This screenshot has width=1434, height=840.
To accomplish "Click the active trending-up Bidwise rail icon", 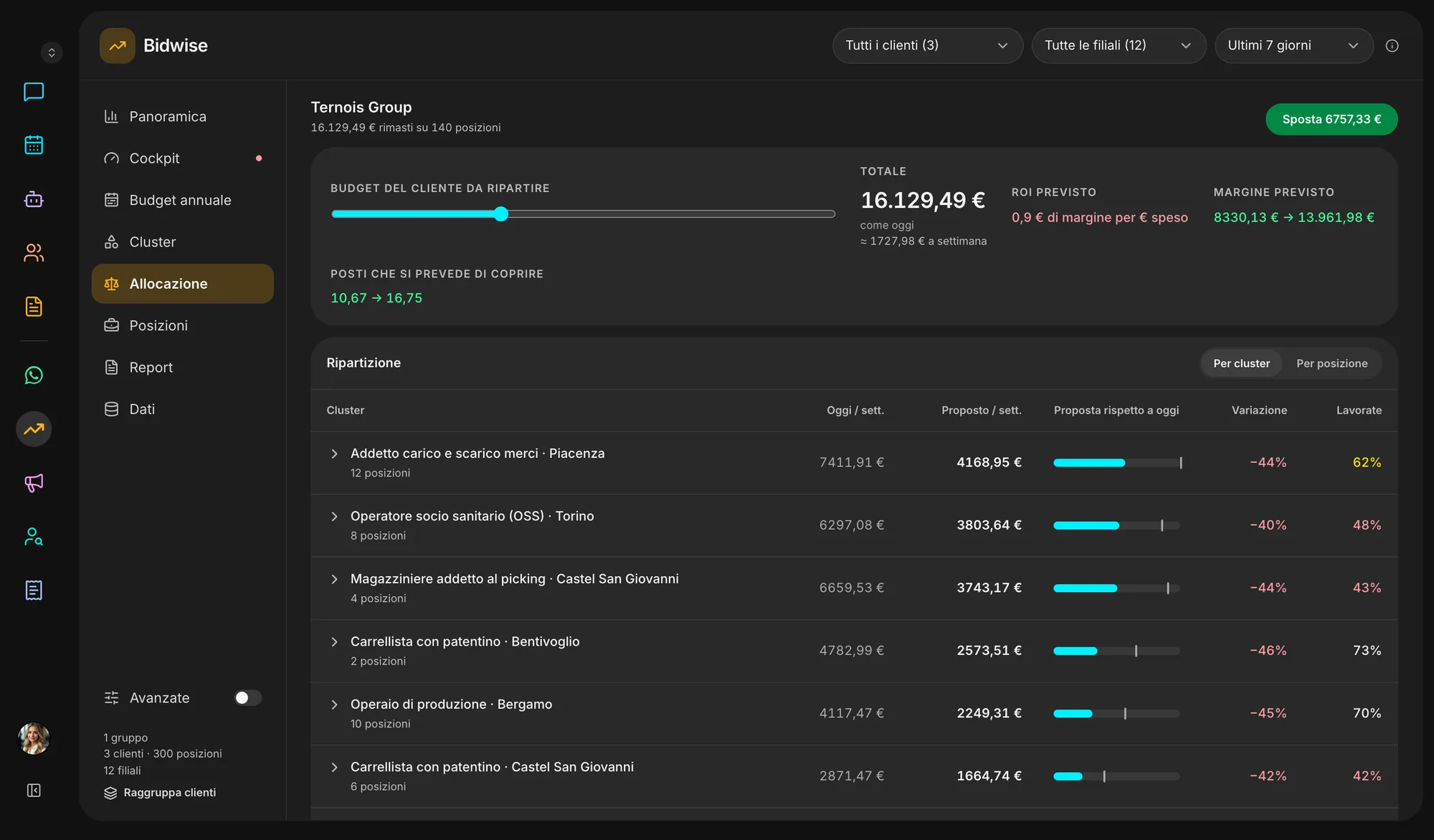I will (34, 429).
